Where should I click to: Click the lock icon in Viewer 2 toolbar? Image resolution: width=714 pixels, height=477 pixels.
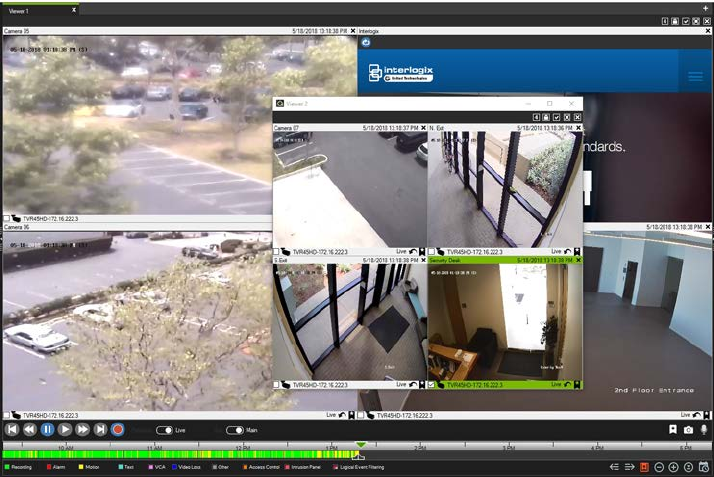(x=546, y=117)
